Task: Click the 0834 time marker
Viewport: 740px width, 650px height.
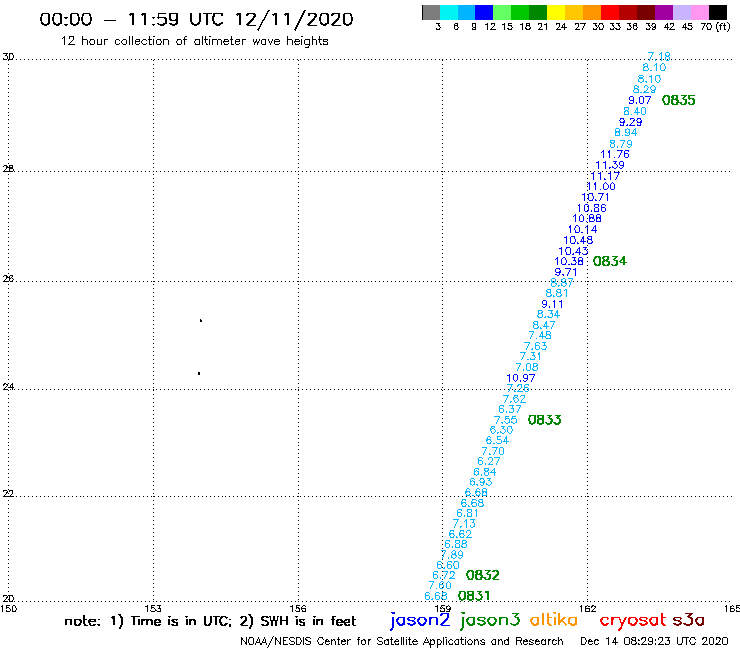Action: pos(610,261)
